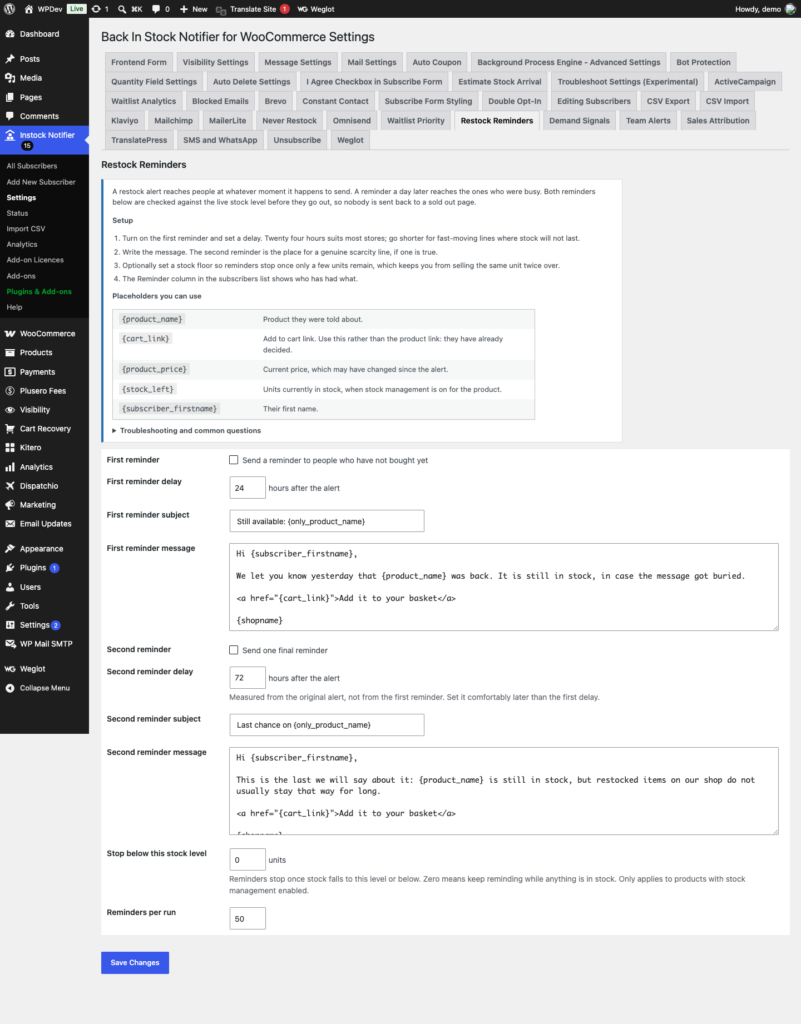Open the Demand Signals tab
This screenshot has width=801, height=1024.
579,121
